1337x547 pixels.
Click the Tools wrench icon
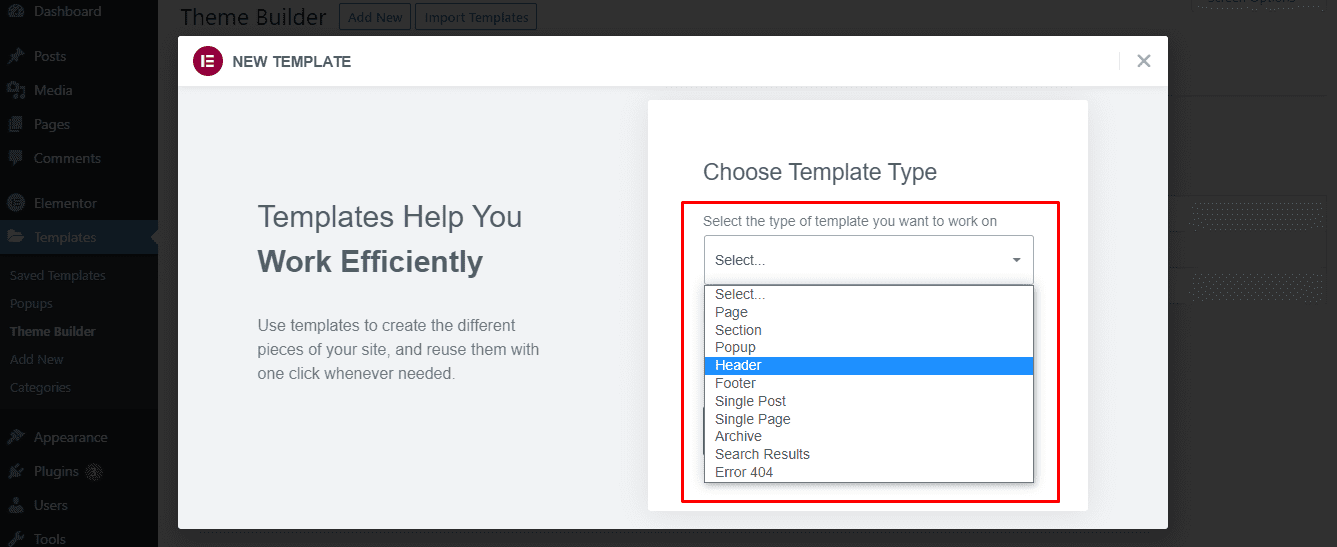pyautogui.click(x=16, y=538)
